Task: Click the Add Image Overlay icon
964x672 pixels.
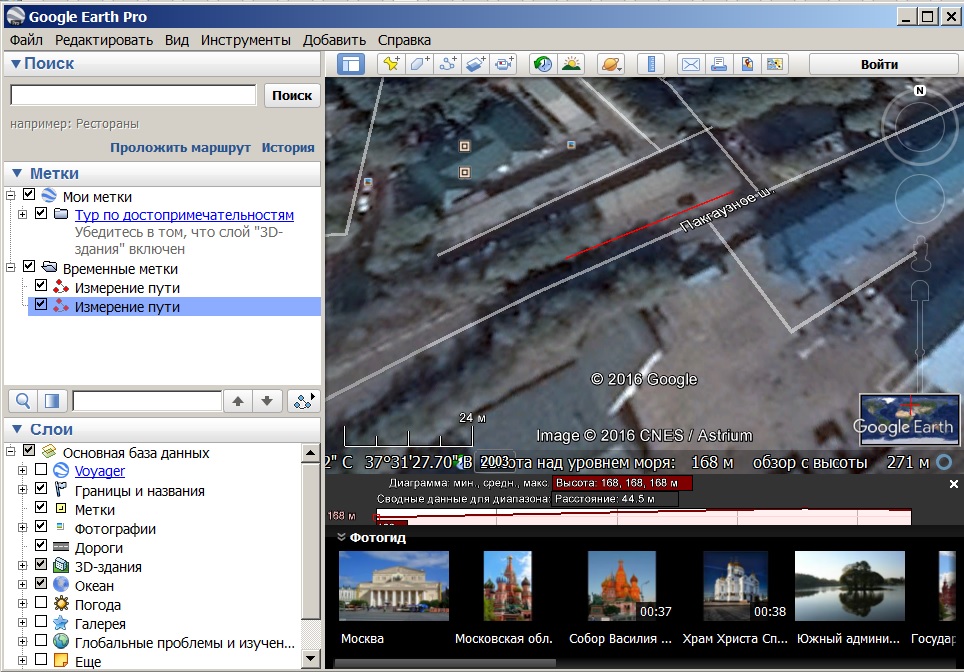Action: click(476, 64)
